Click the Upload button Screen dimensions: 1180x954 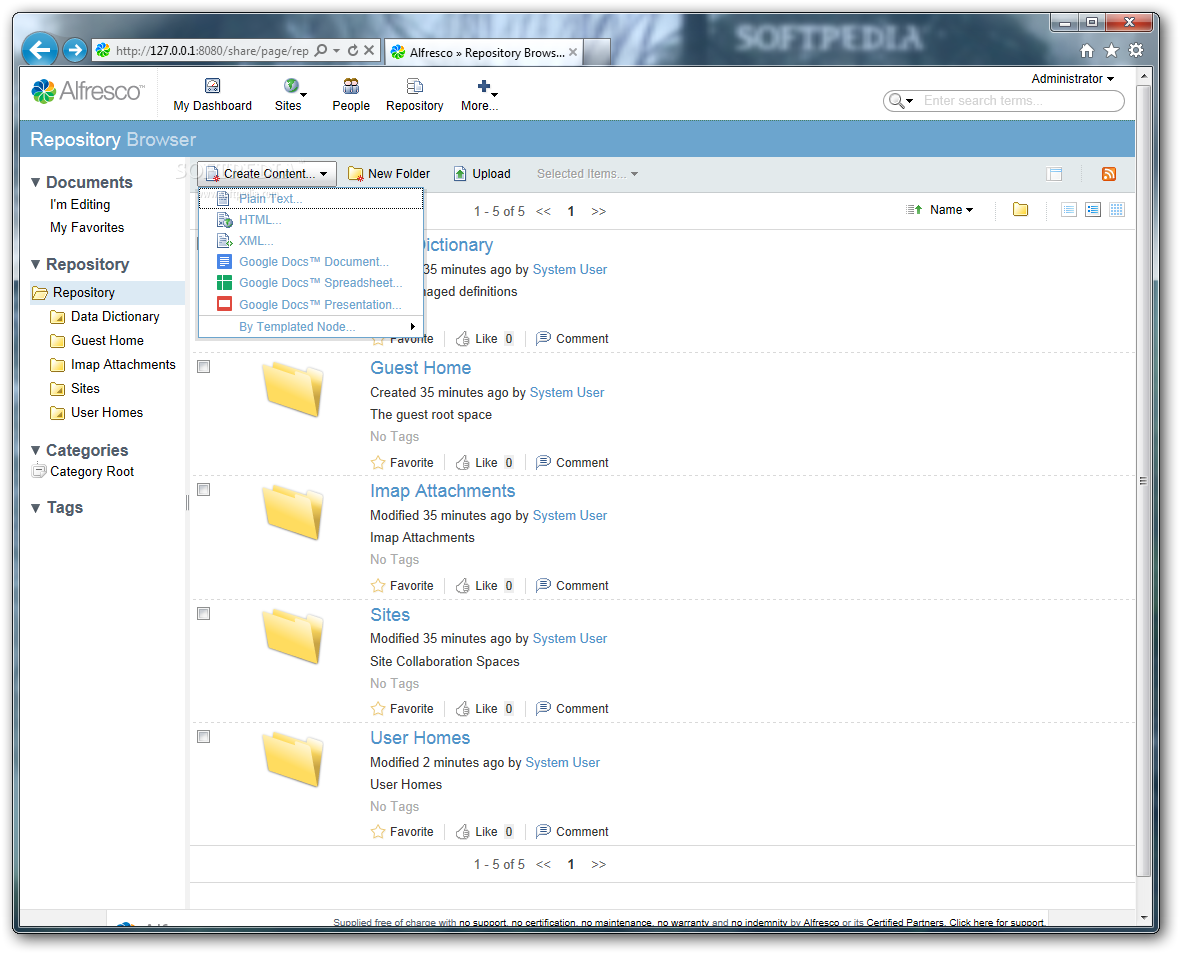(x=482, y=174)
